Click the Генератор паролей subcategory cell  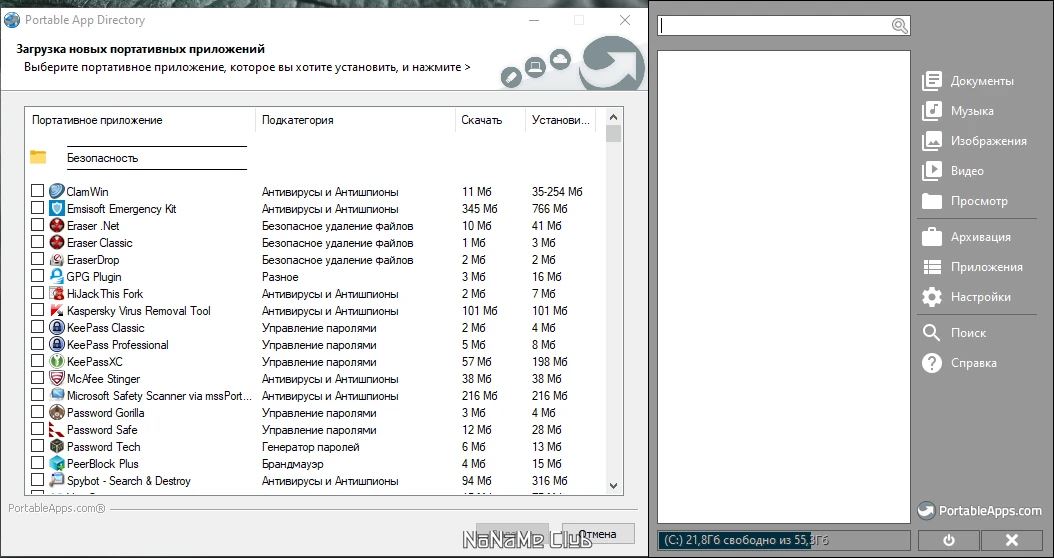311,447
